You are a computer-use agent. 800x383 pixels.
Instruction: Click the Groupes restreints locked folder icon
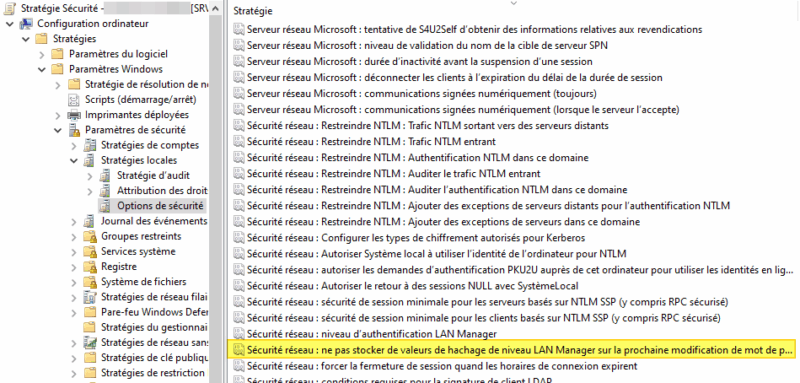click(x=90, y=237)
